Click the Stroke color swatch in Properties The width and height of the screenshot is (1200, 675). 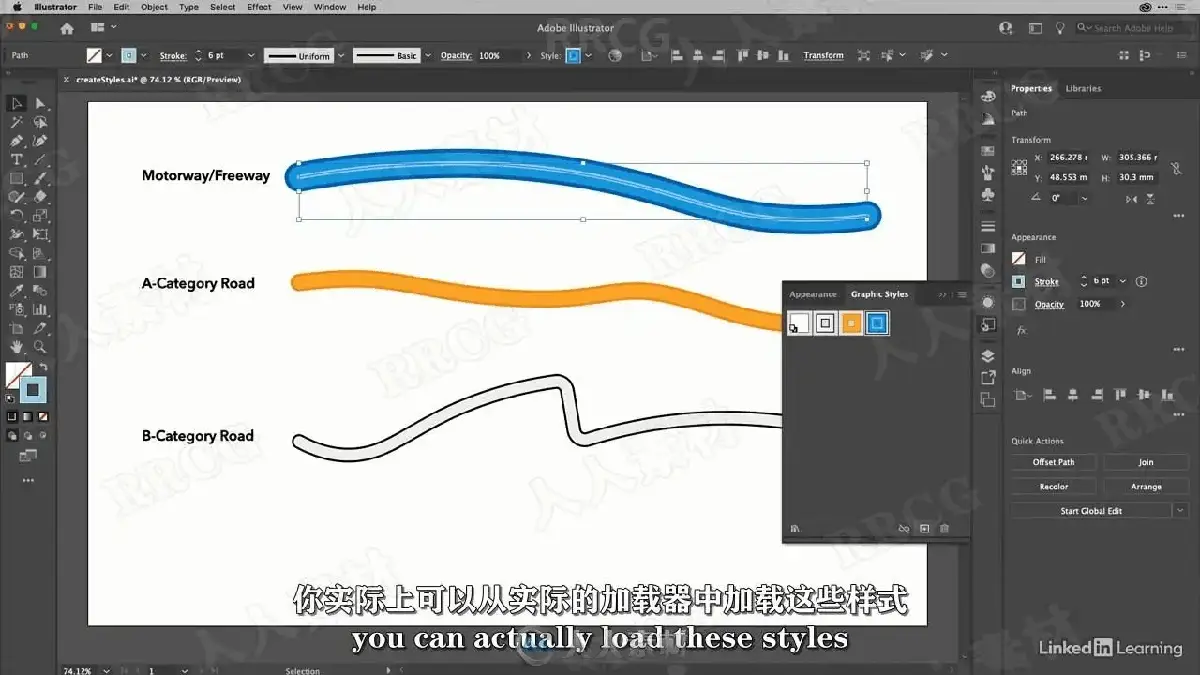coord(1019,282)
